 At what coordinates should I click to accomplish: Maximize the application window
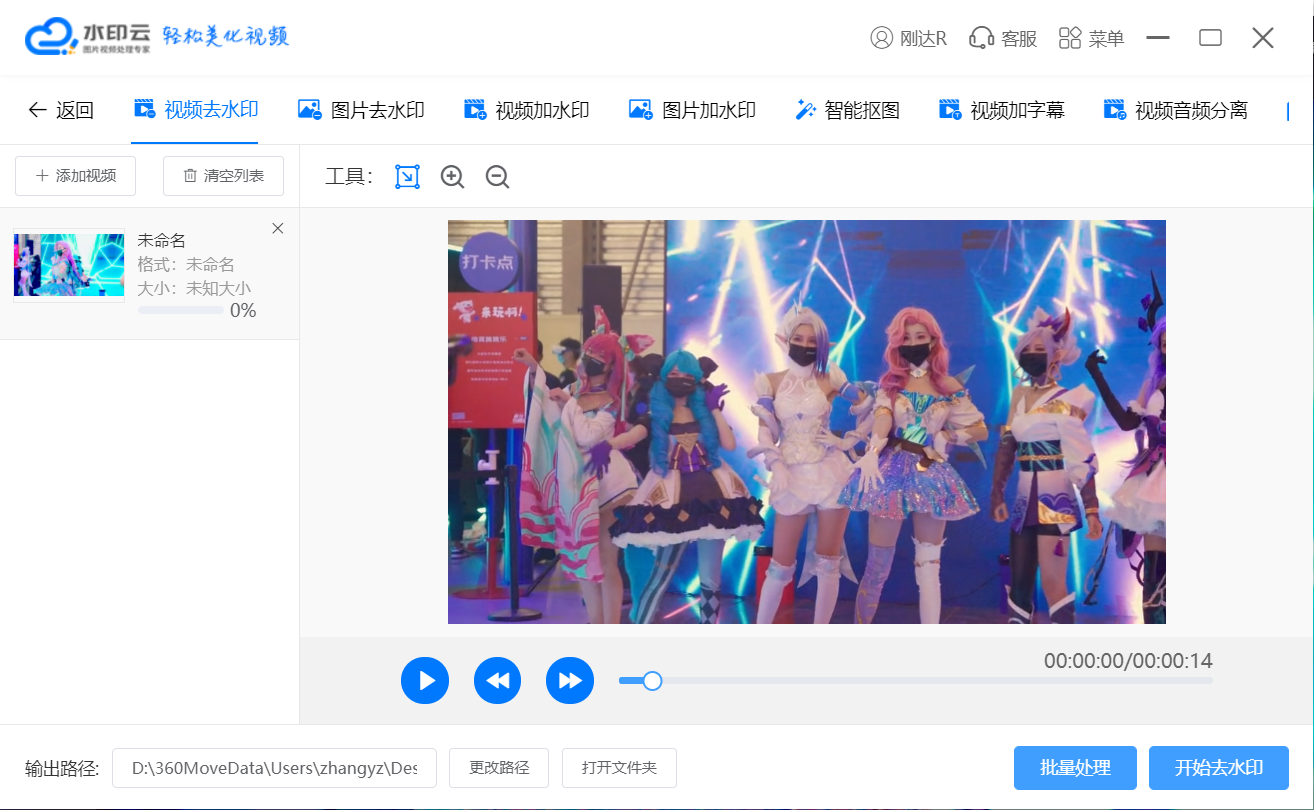pyautogui.click(x=1211, y=38)
